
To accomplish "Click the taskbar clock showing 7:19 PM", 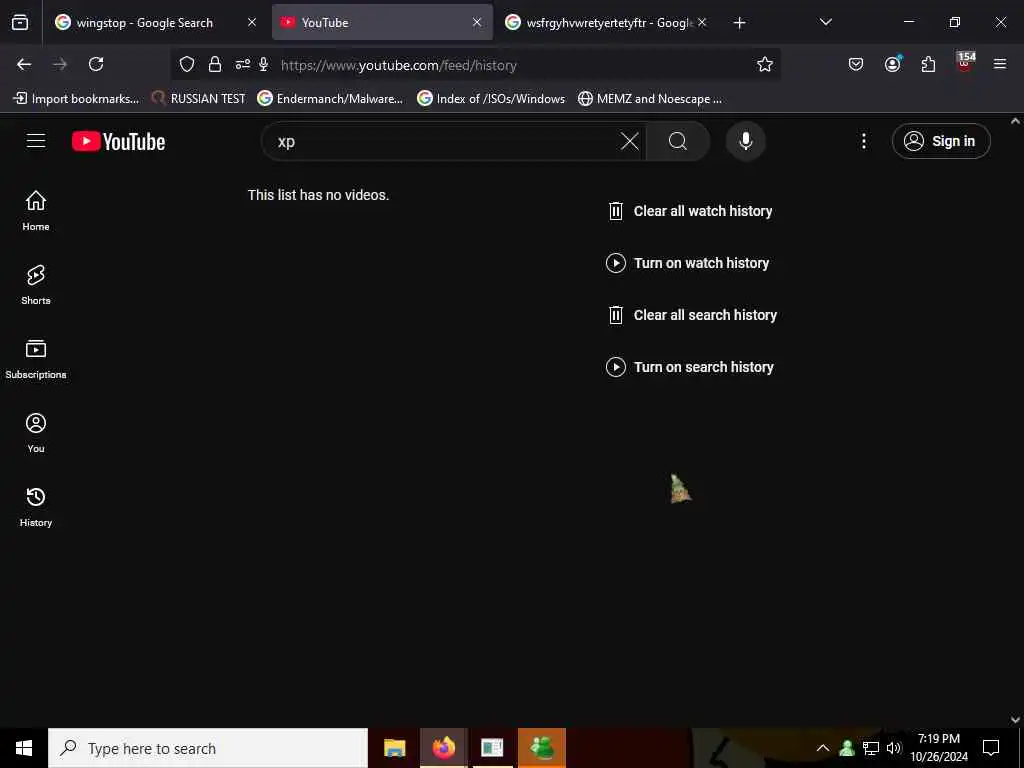I will (939, 748).
